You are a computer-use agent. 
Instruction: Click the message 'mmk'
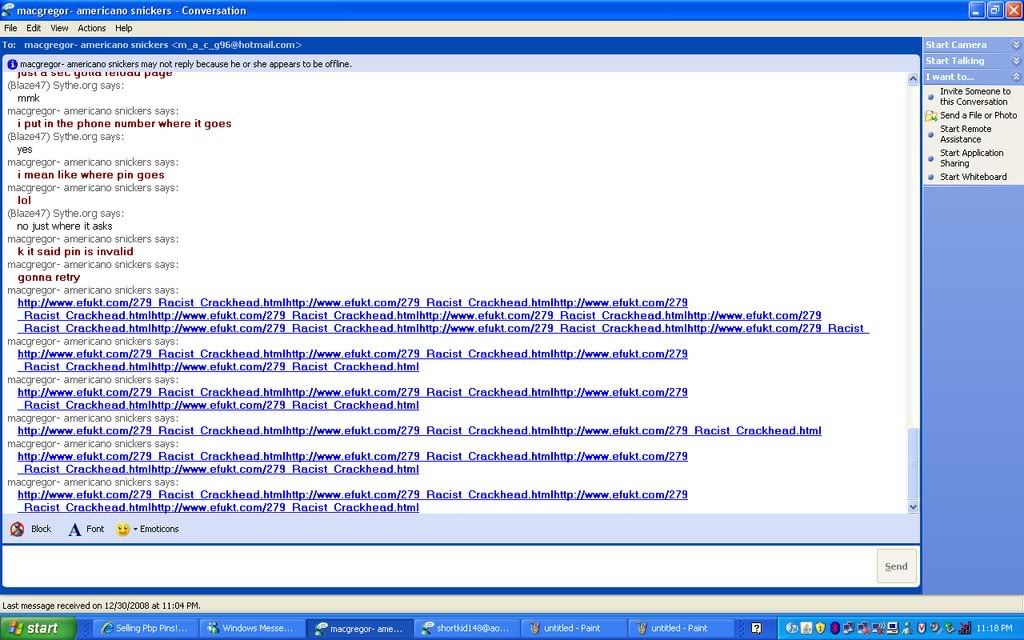point(28,98)
